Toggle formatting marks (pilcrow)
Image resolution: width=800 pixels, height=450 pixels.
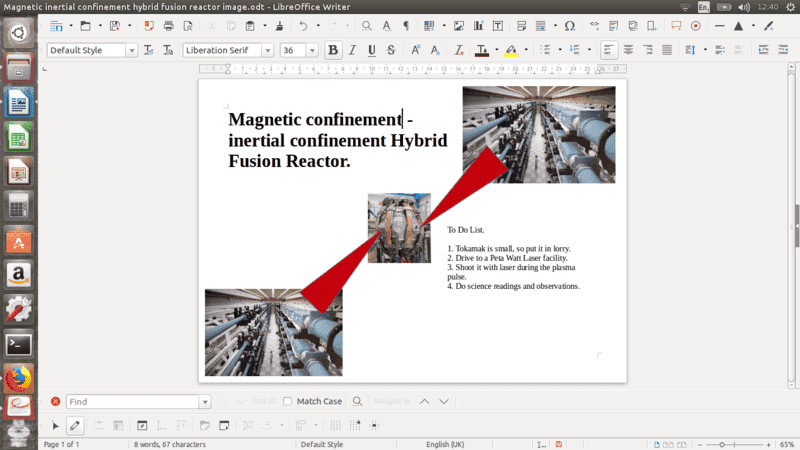(x=405, y=25)
